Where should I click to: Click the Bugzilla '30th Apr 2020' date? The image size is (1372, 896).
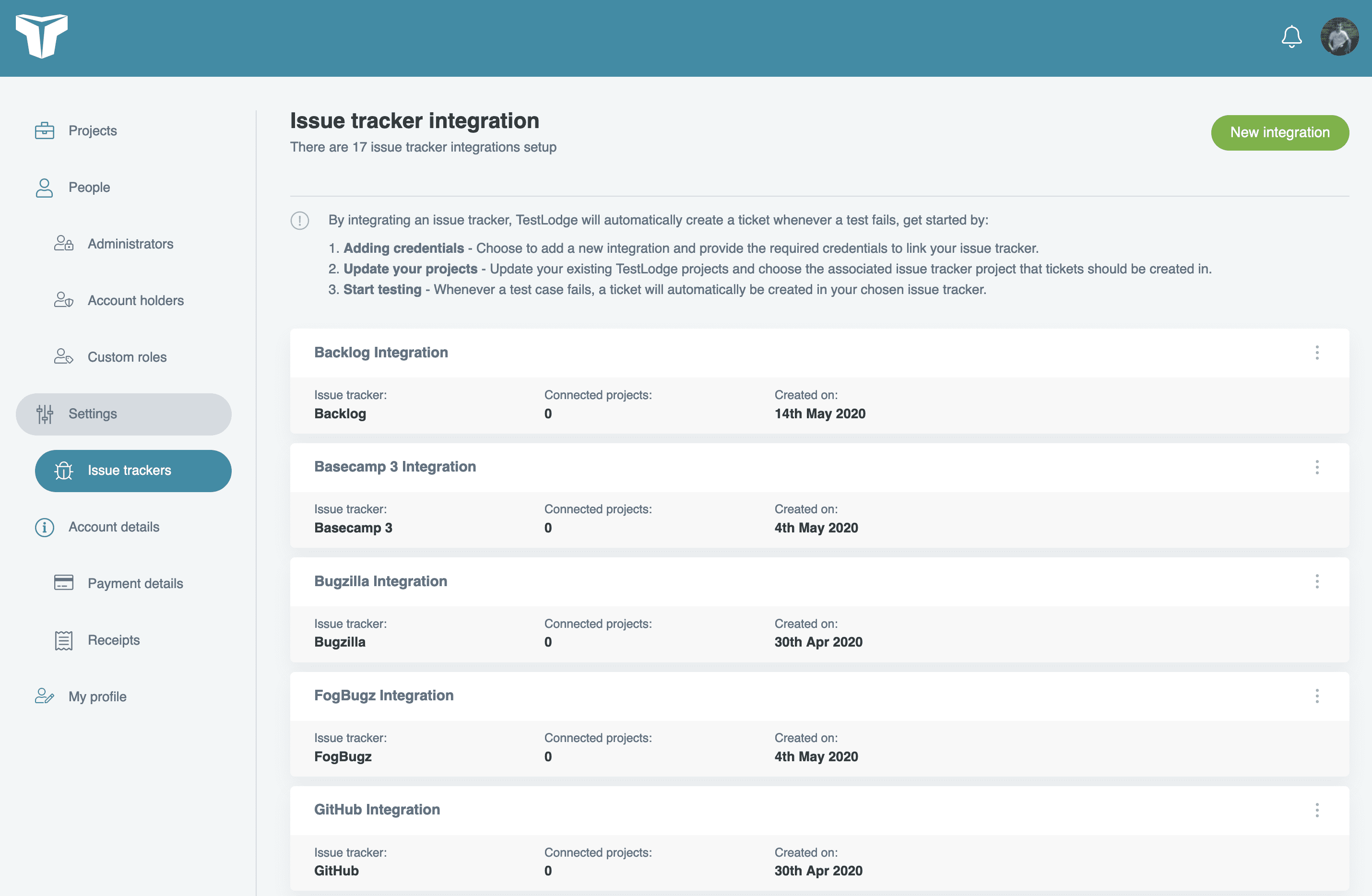click(818, 642)
